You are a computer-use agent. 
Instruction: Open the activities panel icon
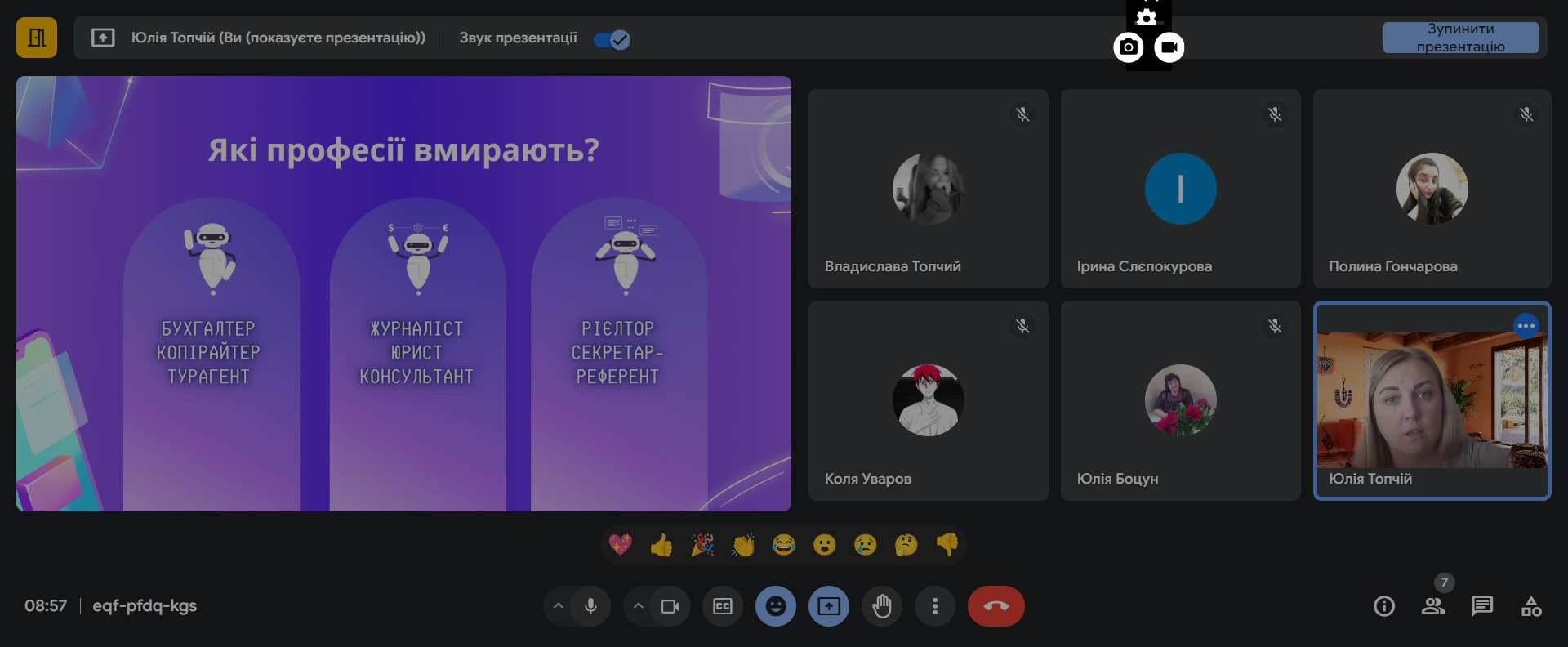click(x=1531, y=606)
